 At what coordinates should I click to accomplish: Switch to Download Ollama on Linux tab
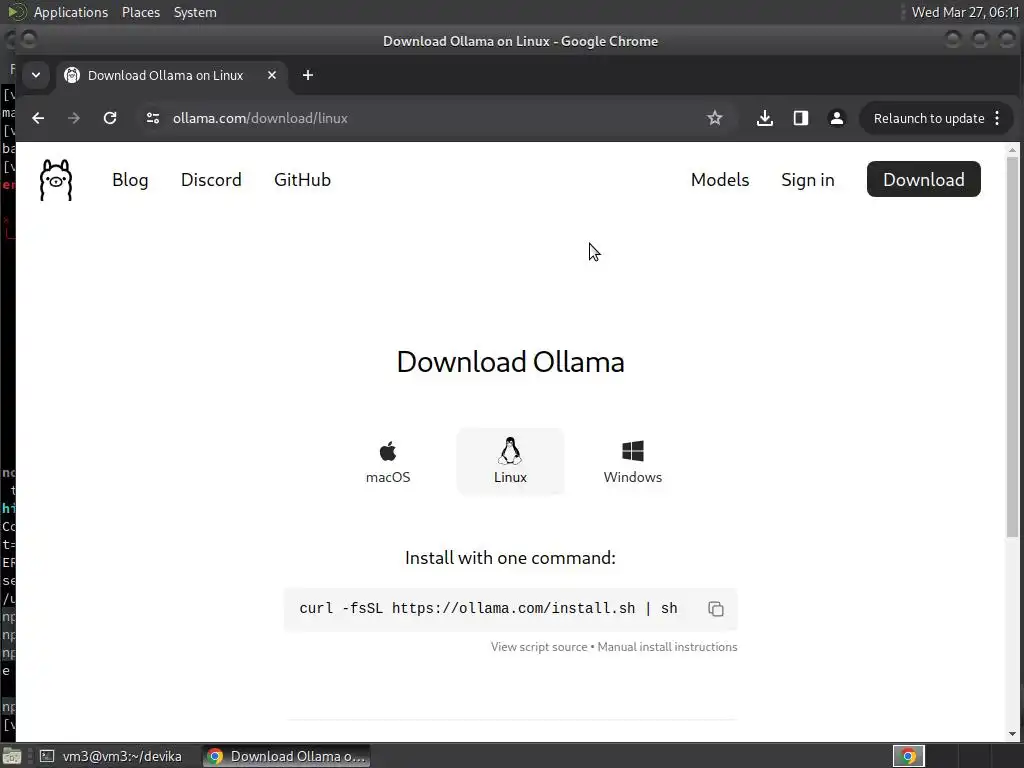click(170, 76)
